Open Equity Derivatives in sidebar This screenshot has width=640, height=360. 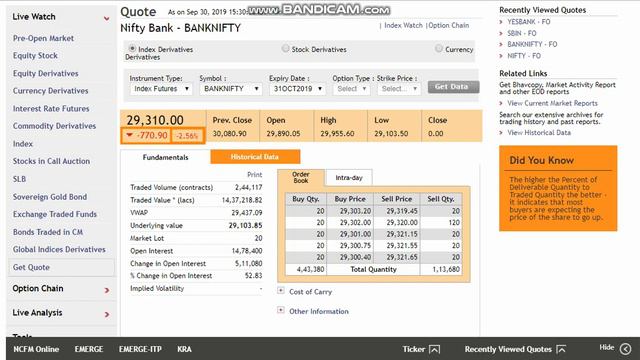(x=45, y=73)
